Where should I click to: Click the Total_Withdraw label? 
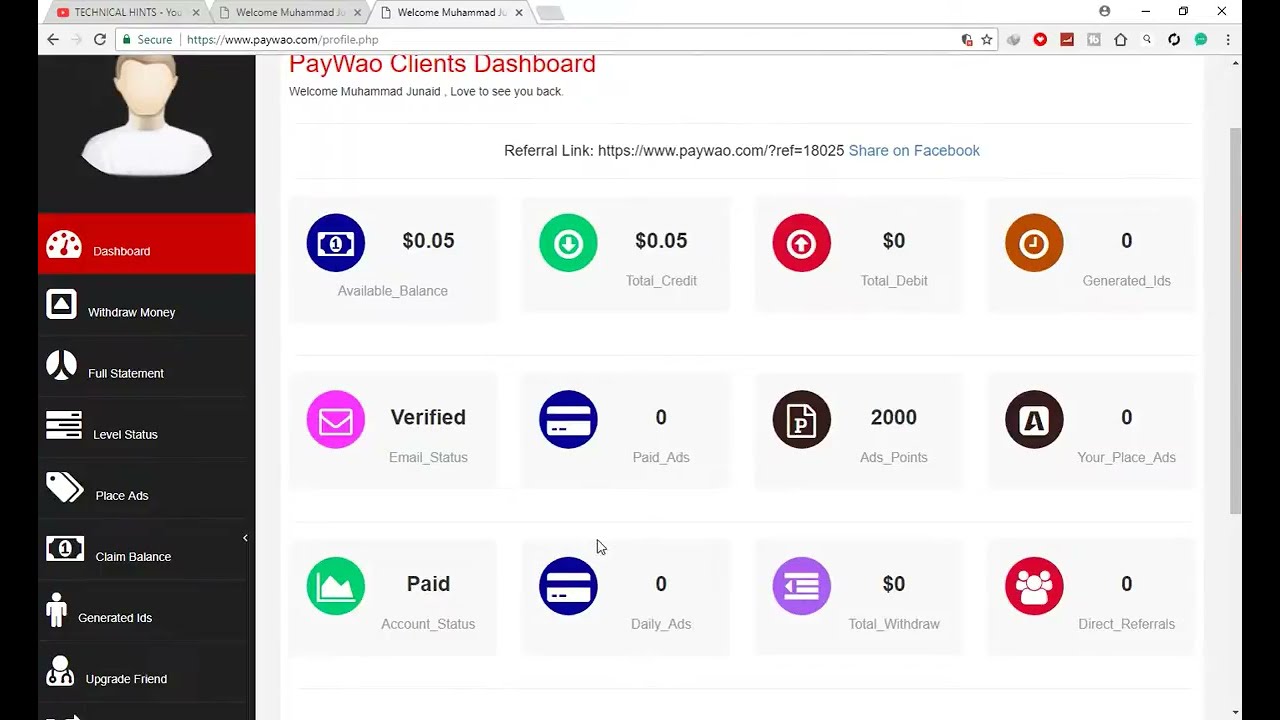coord(894,624)
